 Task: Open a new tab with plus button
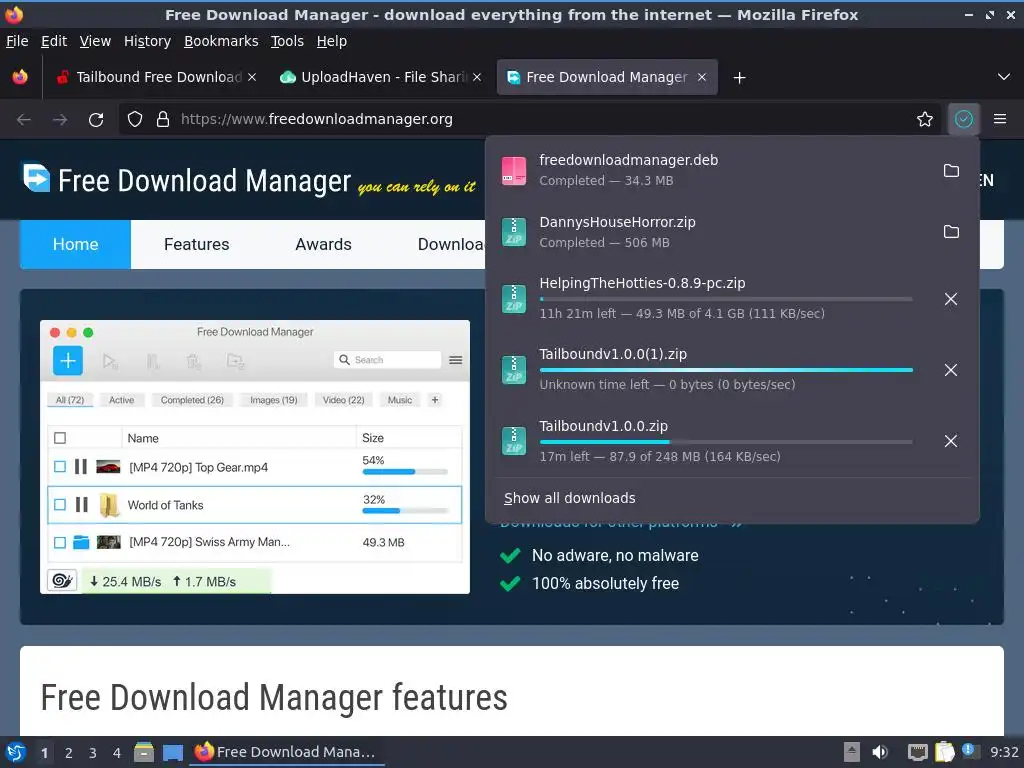[739, 78]
